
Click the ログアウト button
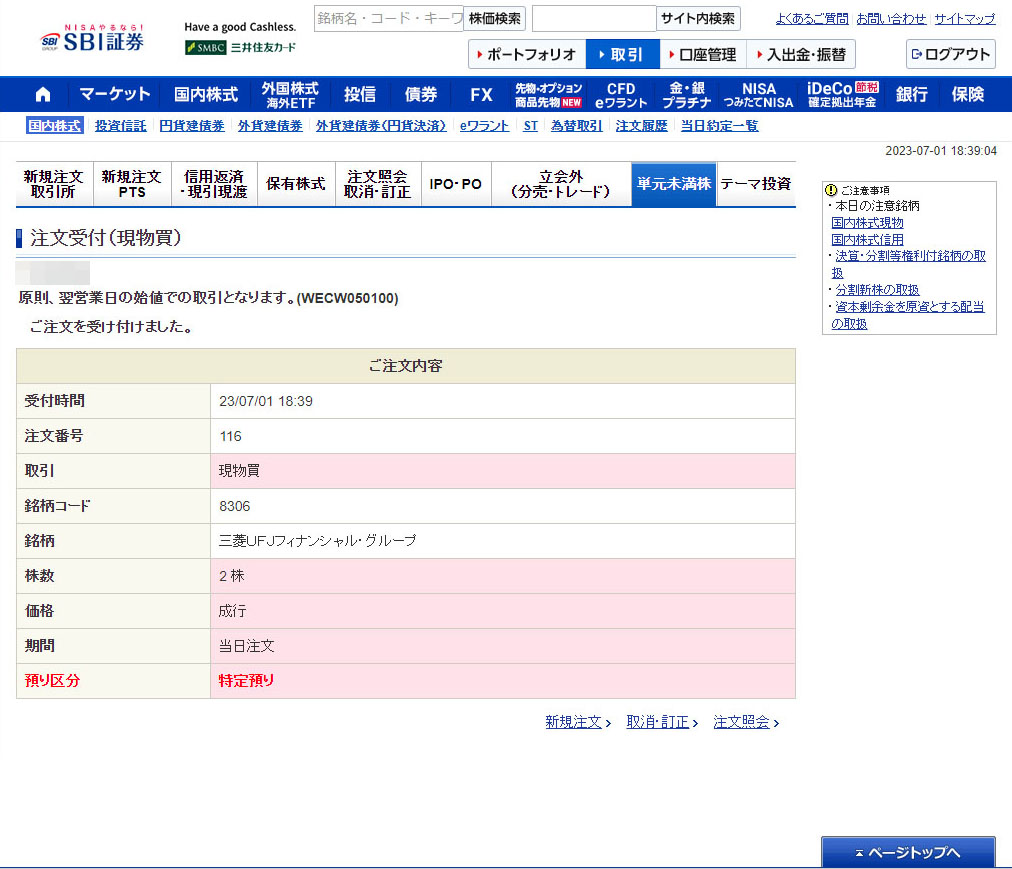coord(950,54)
